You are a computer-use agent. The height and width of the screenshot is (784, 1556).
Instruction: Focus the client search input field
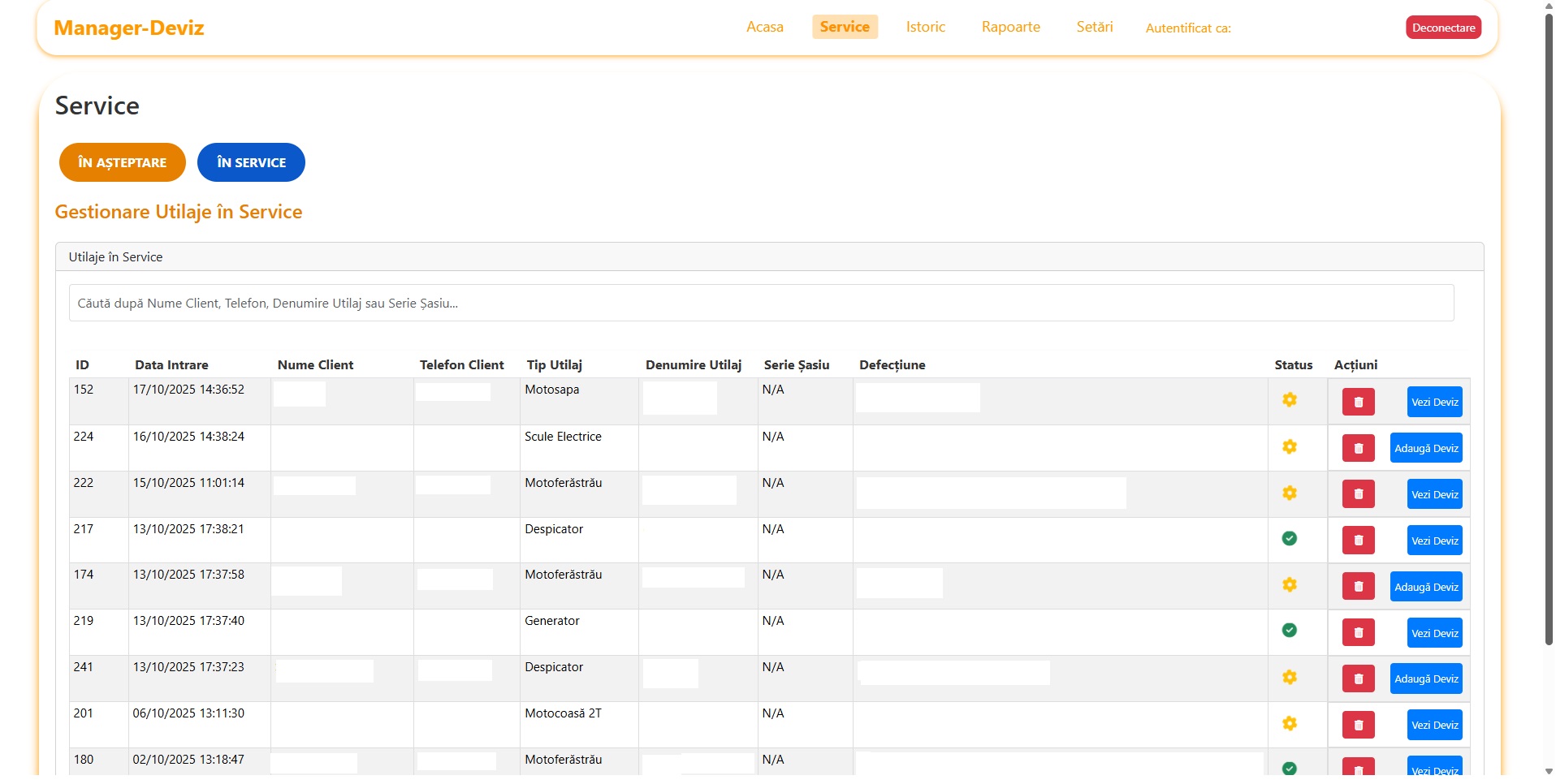pyautogui.click(x=761, y=303)
